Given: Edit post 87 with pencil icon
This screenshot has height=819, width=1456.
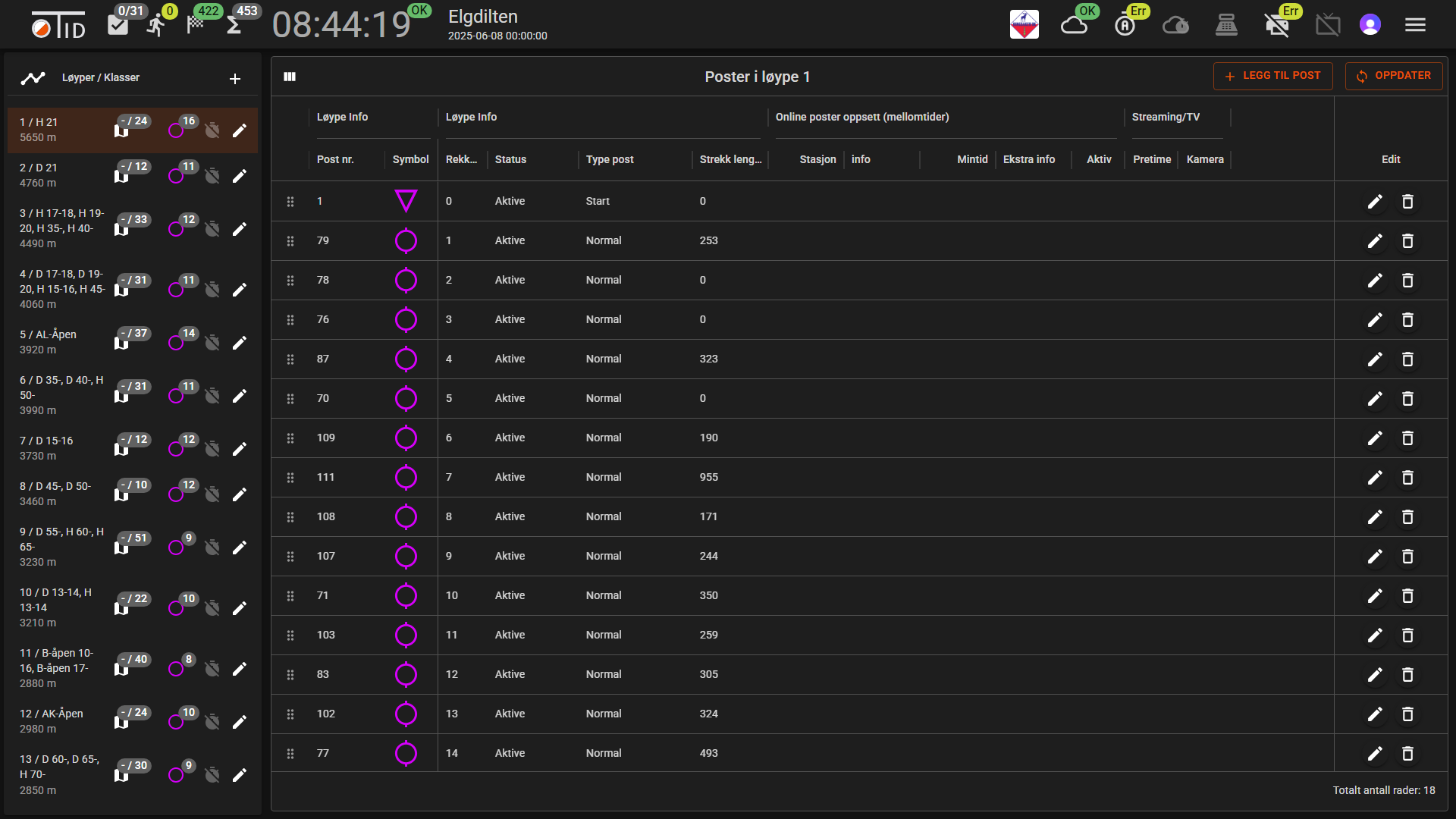Looking at the screenshot, I should (x=1375, y=359).
